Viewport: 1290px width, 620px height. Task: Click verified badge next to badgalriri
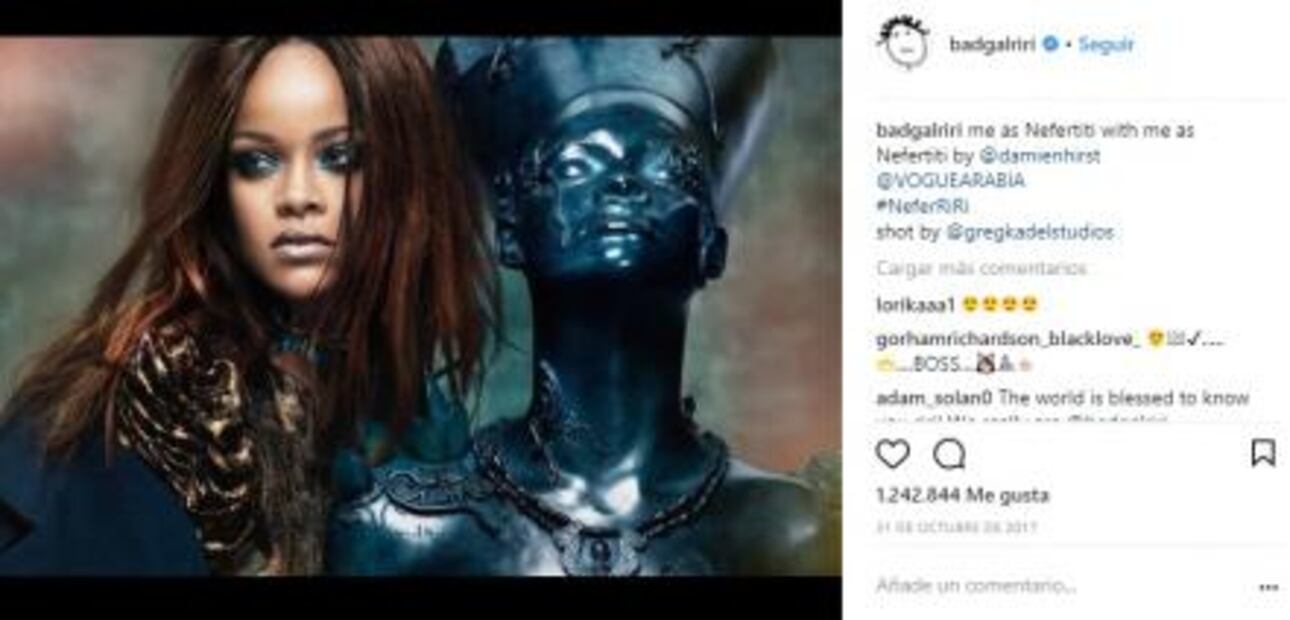pos(1050,44)
